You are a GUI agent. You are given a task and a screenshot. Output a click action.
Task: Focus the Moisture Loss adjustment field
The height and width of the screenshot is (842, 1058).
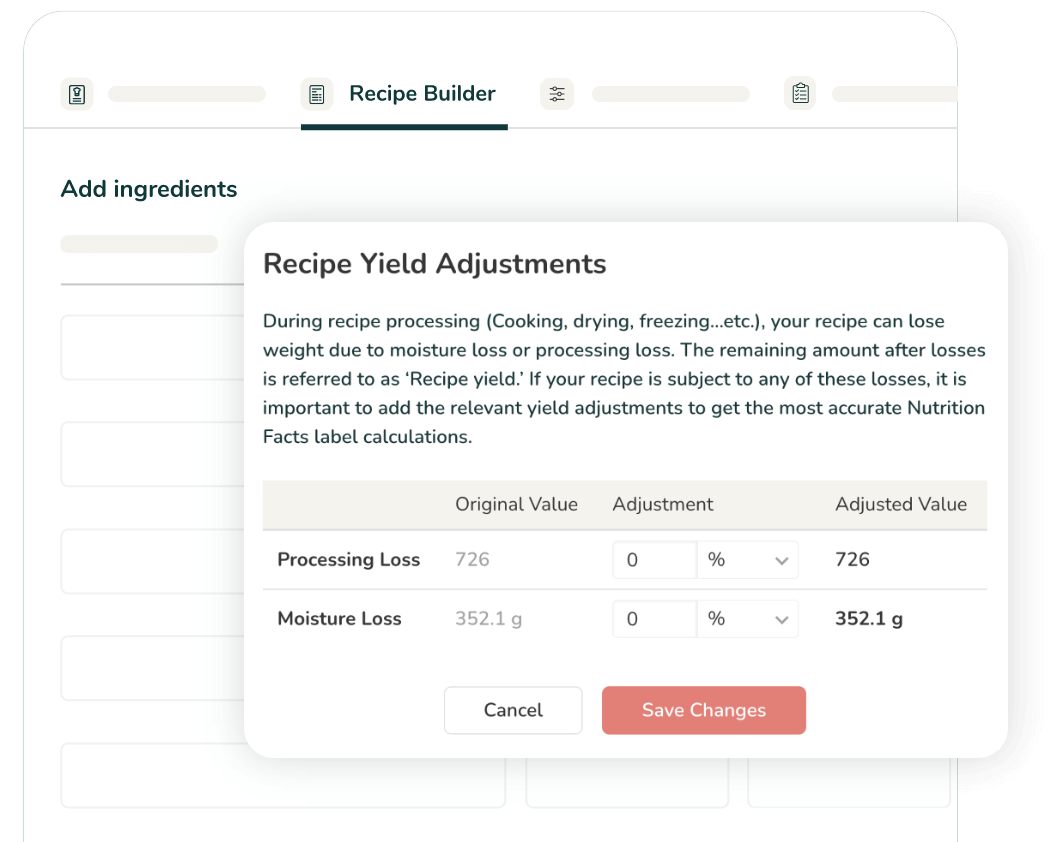654,619
